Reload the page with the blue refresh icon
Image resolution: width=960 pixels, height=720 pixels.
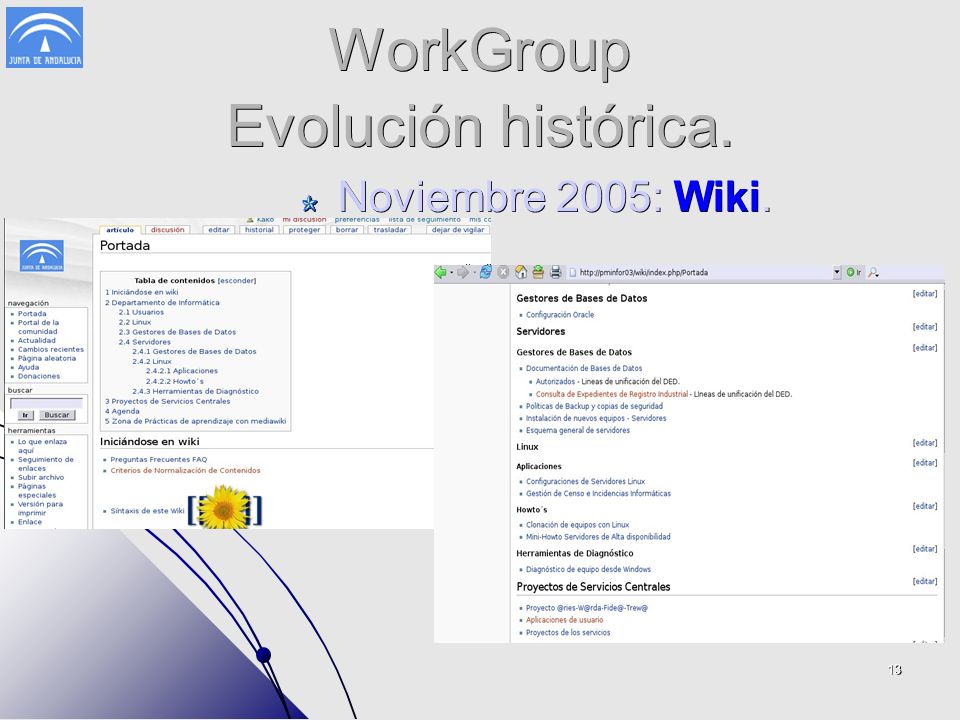486,272
